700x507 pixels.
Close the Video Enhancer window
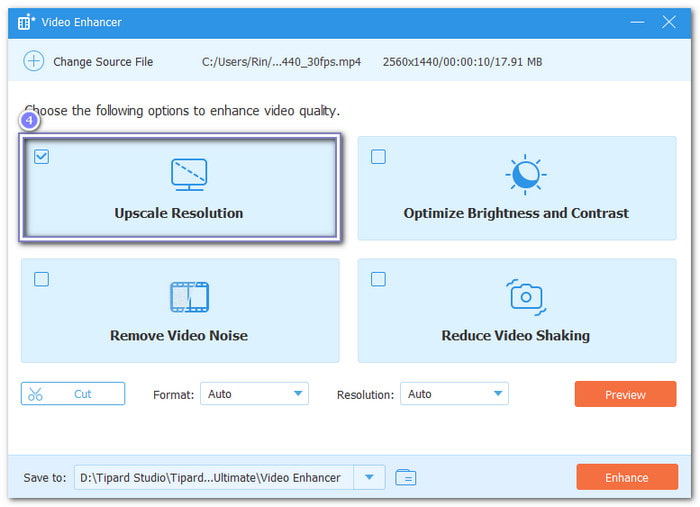[668, 22]
